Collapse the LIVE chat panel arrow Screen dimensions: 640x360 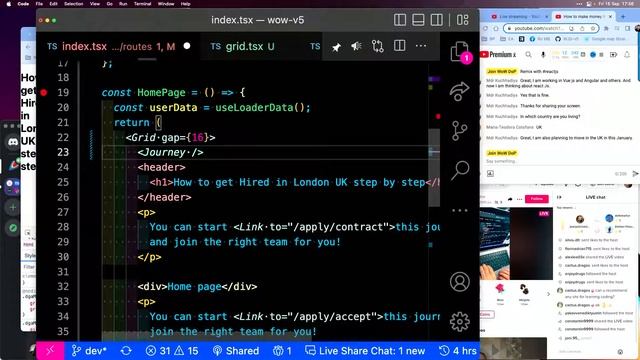[x=559, y=197]
